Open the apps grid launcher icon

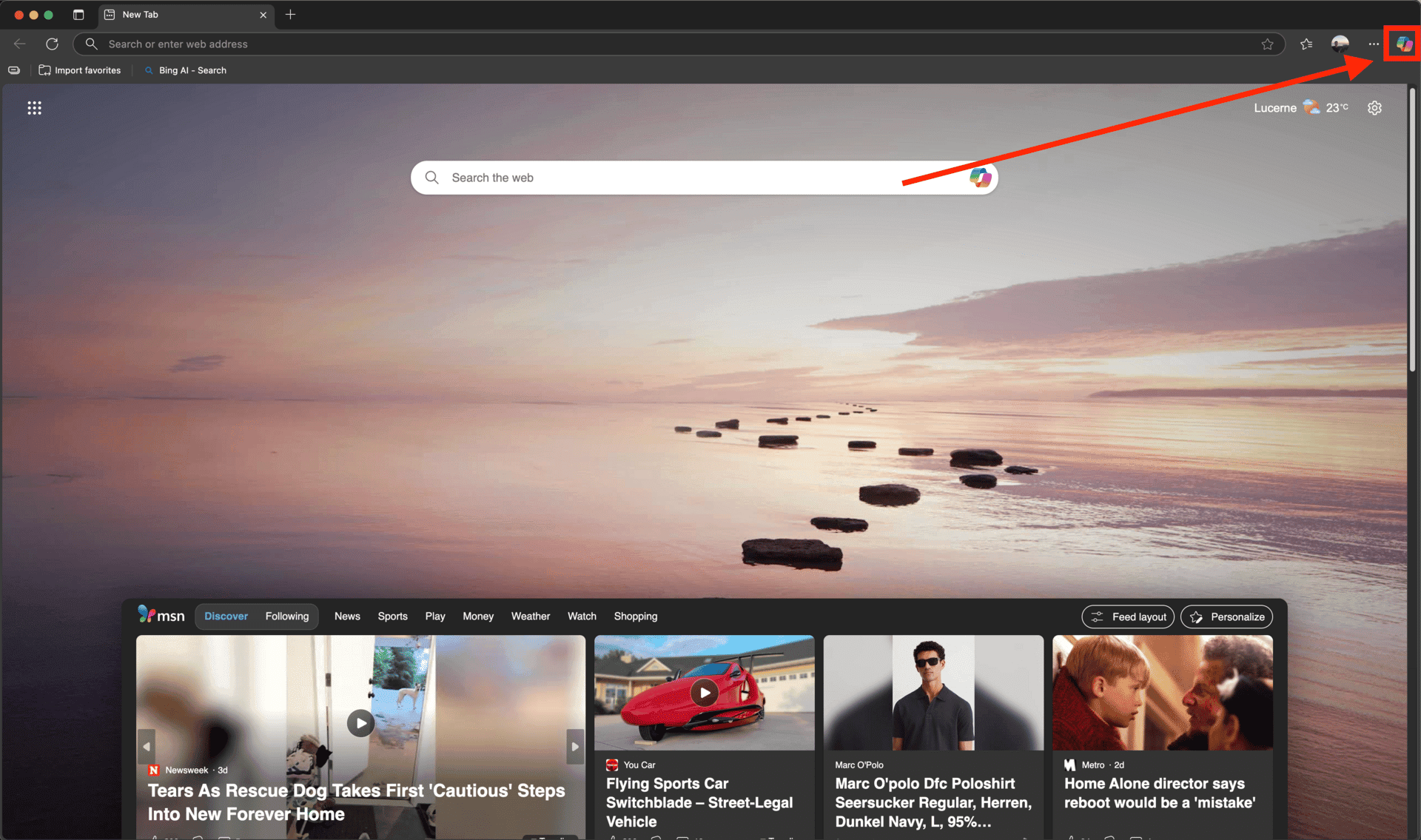[x=34, y=108]
